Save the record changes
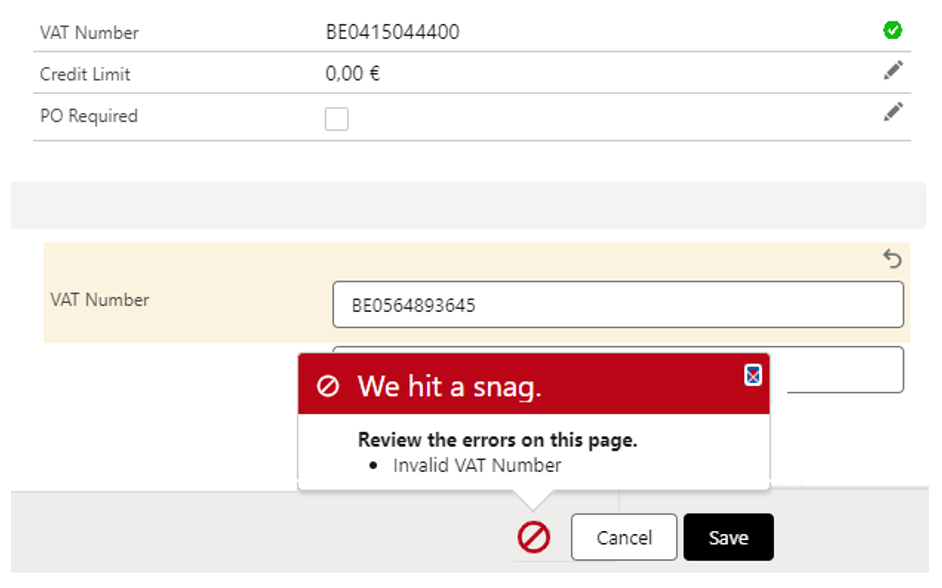This screenshot has height=588, width=942. pyautogui.click(x=728, y=538)
